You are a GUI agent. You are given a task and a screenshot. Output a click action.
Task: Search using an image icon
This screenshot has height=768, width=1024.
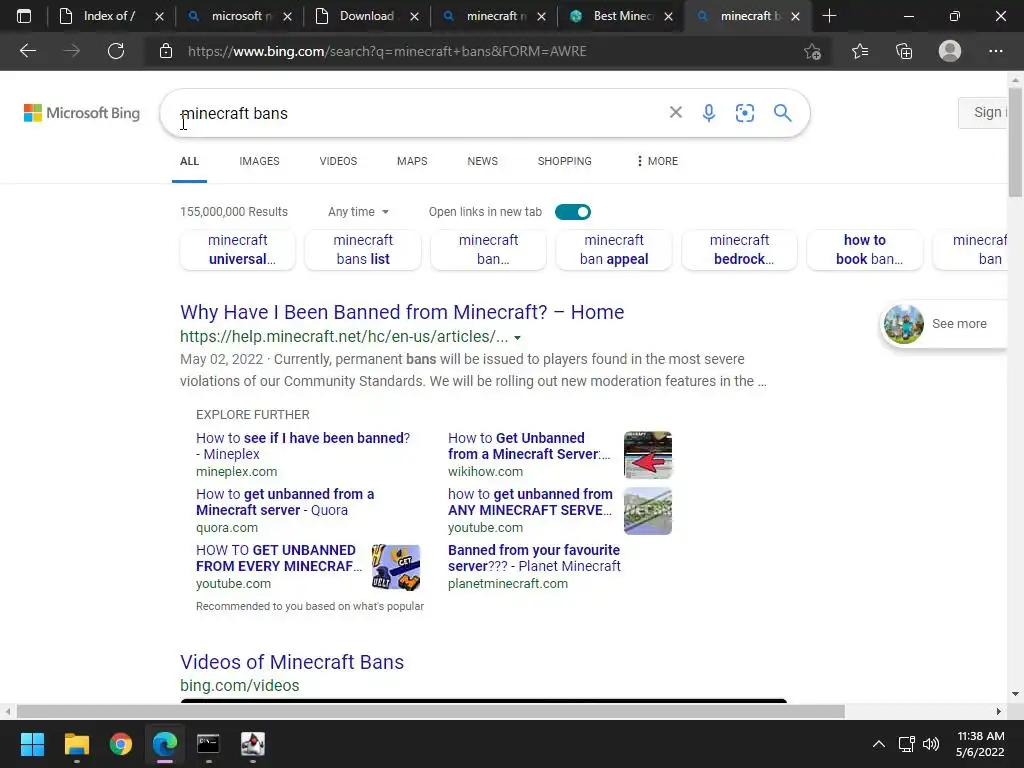pyautogui.click(x=744, y=113)
